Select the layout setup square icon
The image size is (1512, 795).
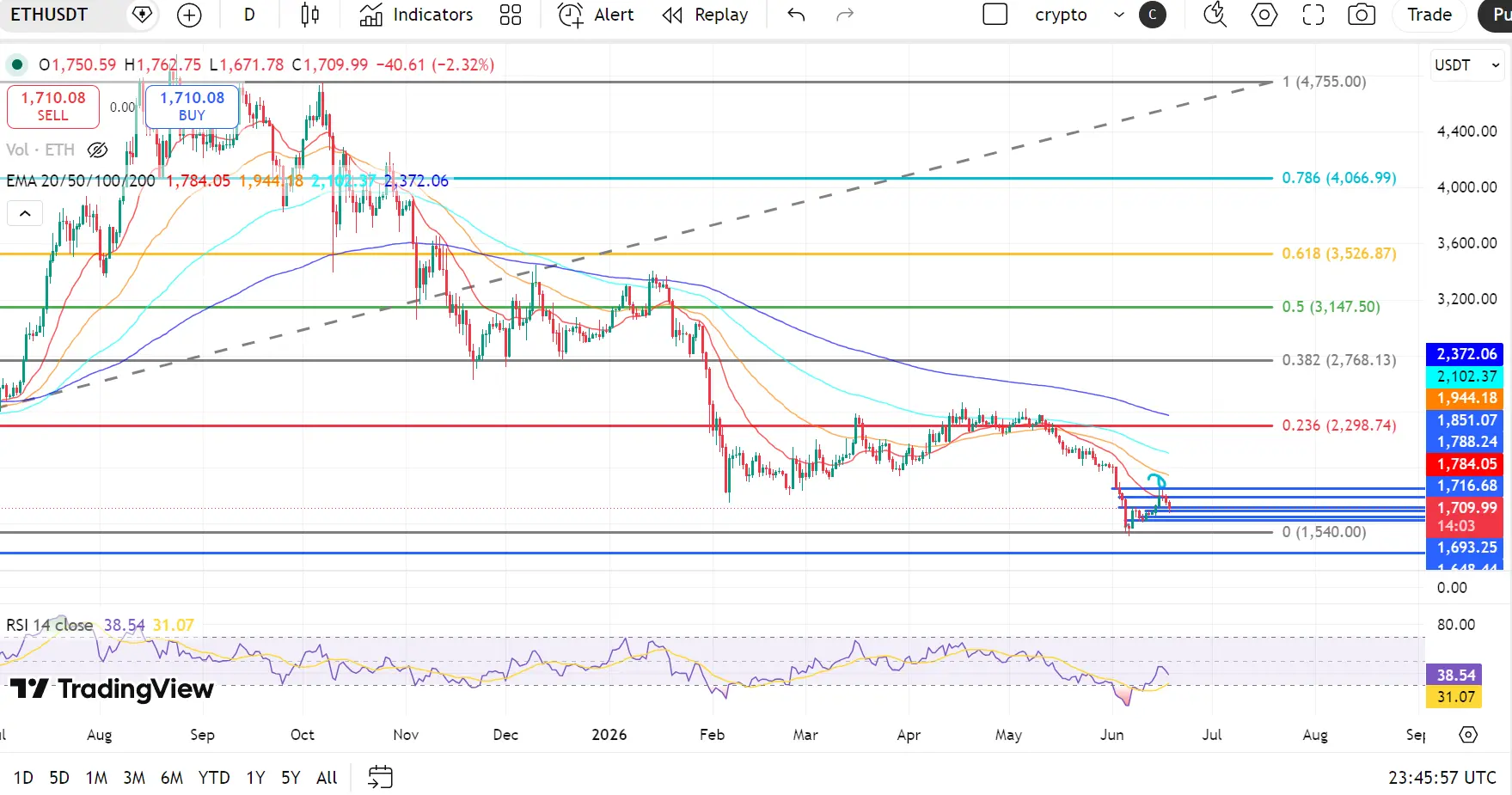coord(995,15)
